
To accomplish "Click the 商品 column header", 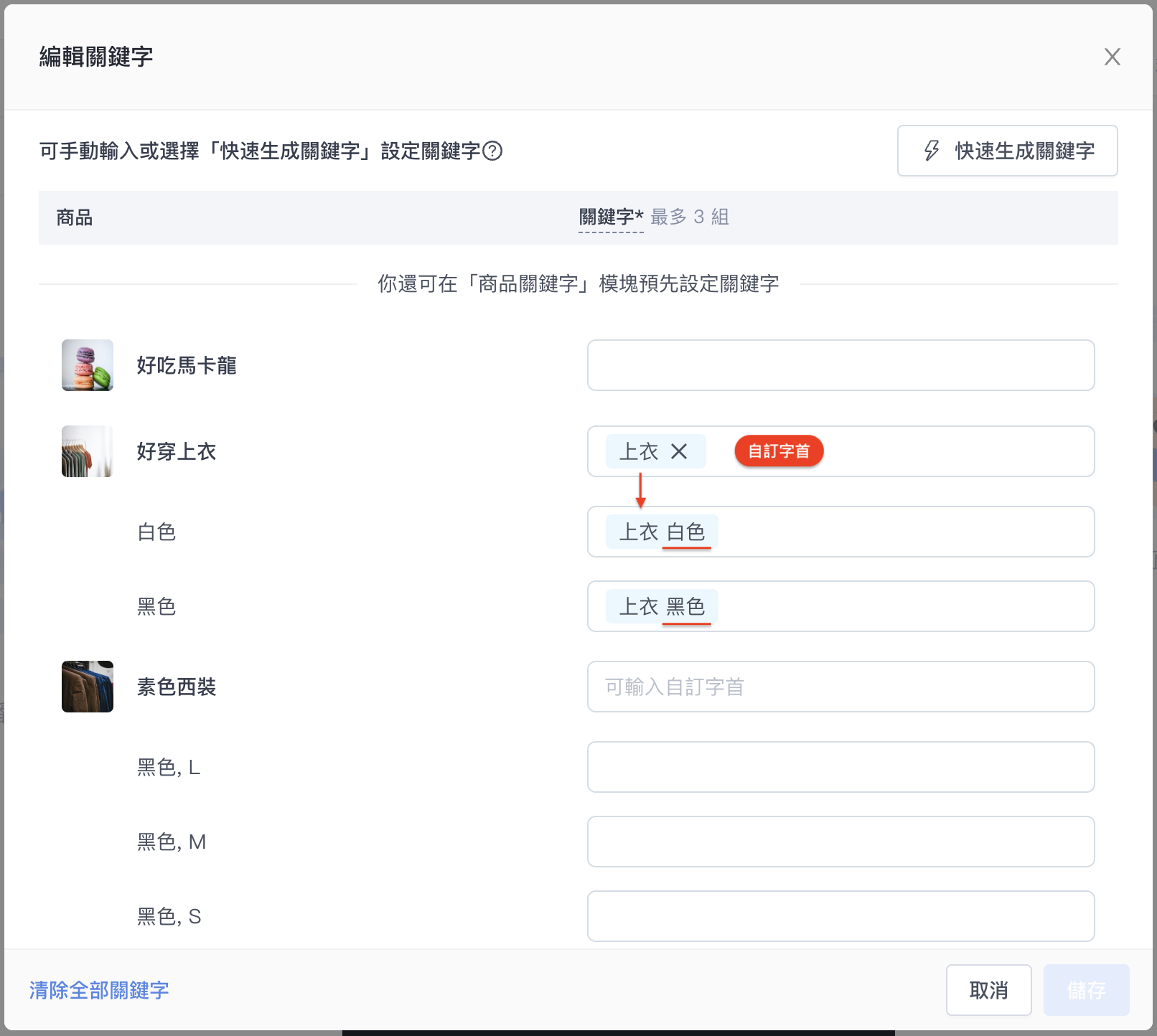I will coord(75,217).
